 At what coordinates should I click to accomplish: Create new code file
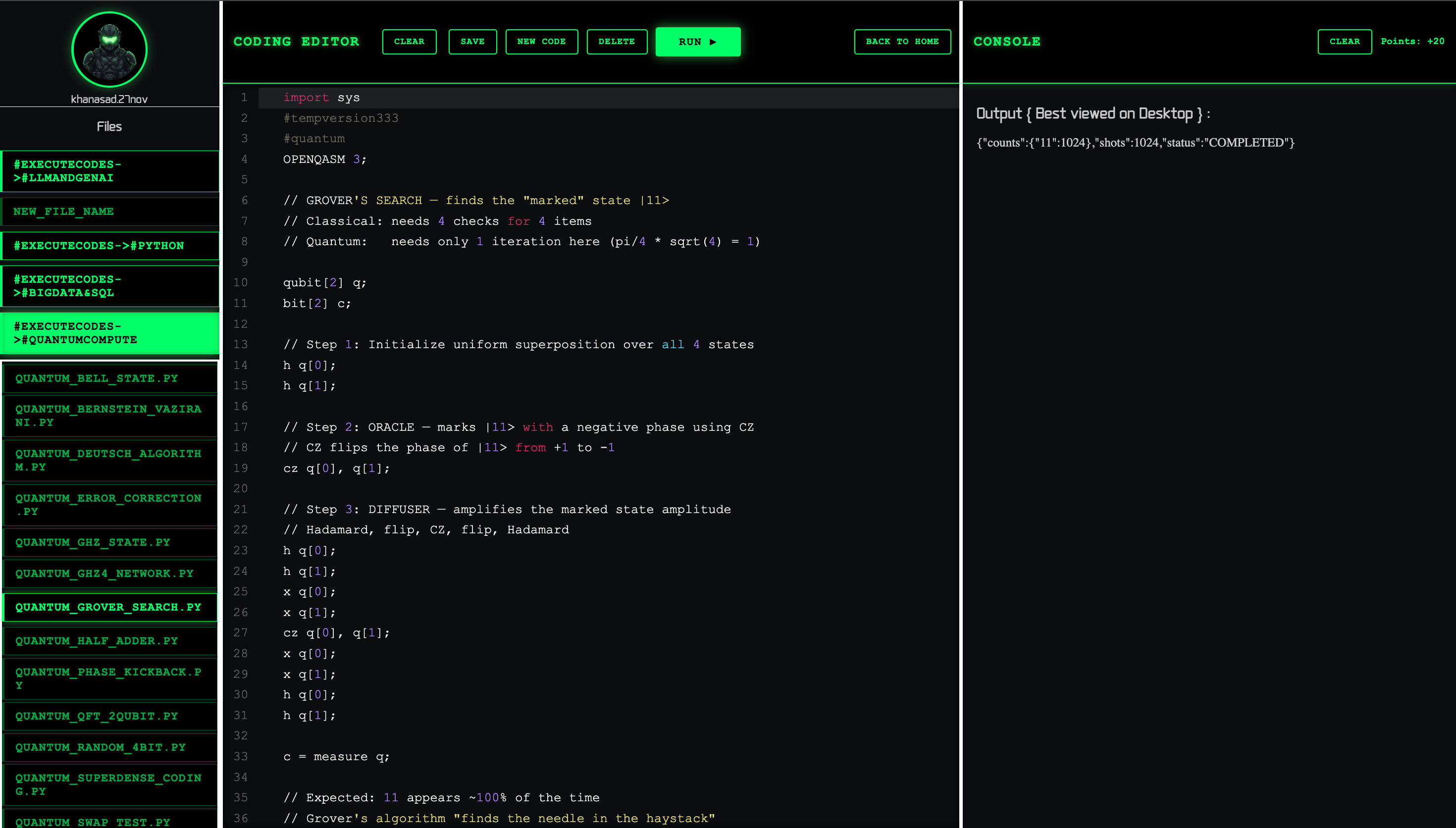point(541,42)
